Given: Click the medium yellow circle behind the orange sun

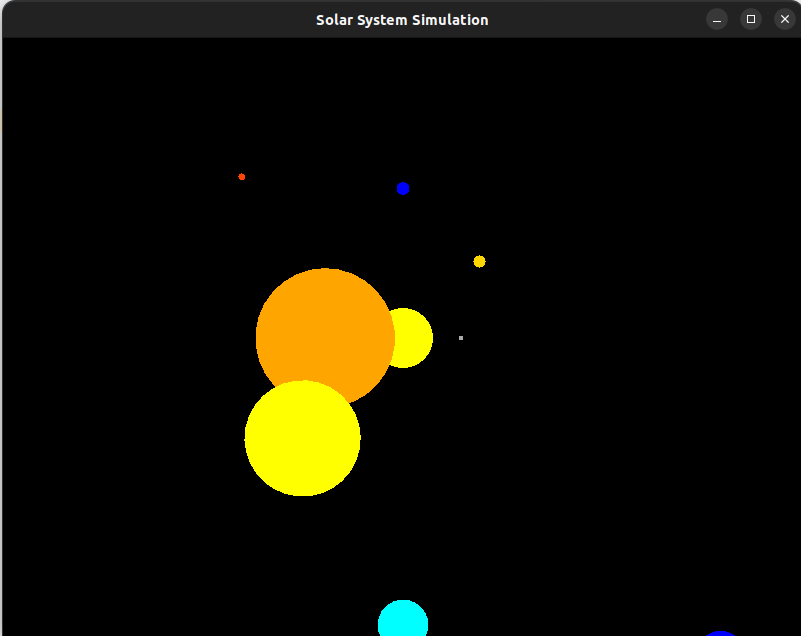Looking at the screenshot, I should [x=413, y=338].
